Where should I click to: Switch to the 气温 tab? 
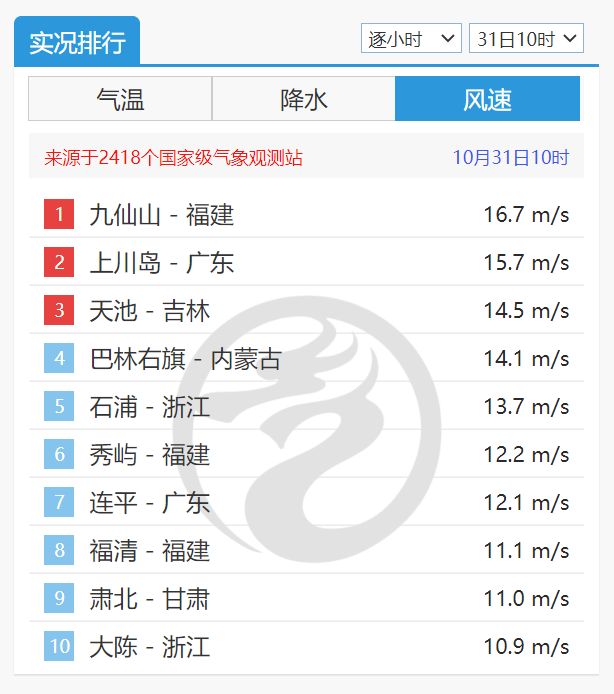(x=120, y=99)
